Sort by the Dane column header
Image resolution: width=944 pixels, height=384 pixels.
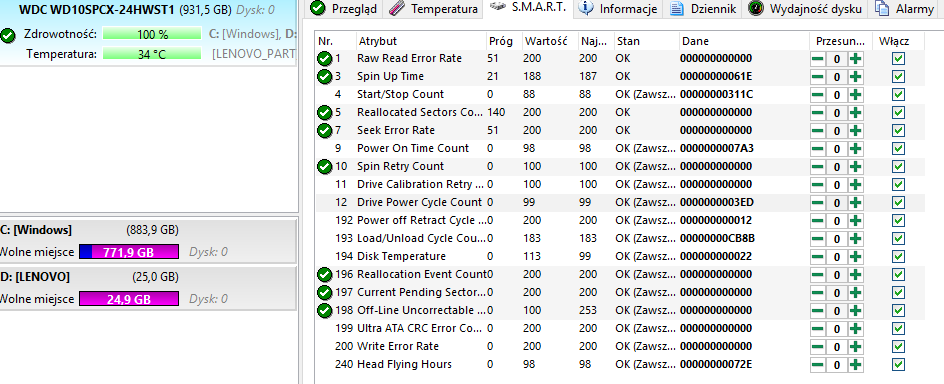tap(744, 42)
